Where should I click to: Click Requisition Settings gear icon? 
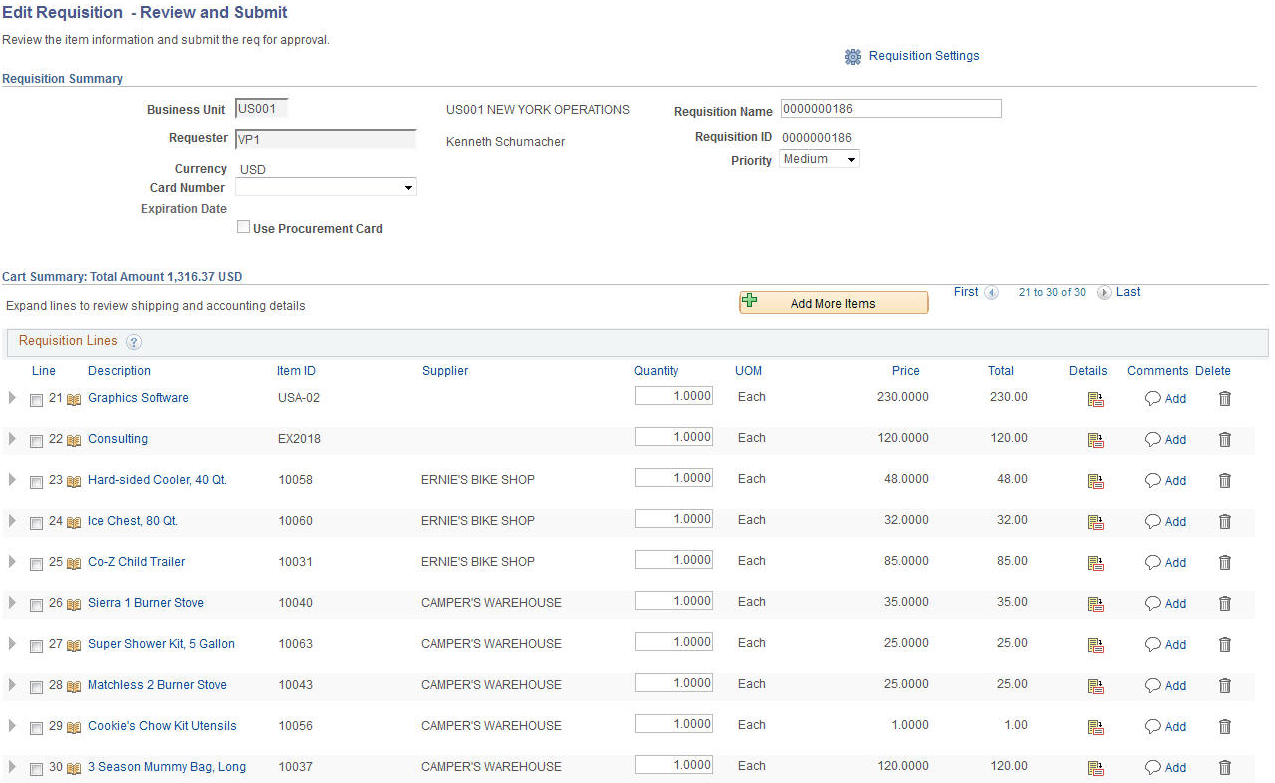853,57
